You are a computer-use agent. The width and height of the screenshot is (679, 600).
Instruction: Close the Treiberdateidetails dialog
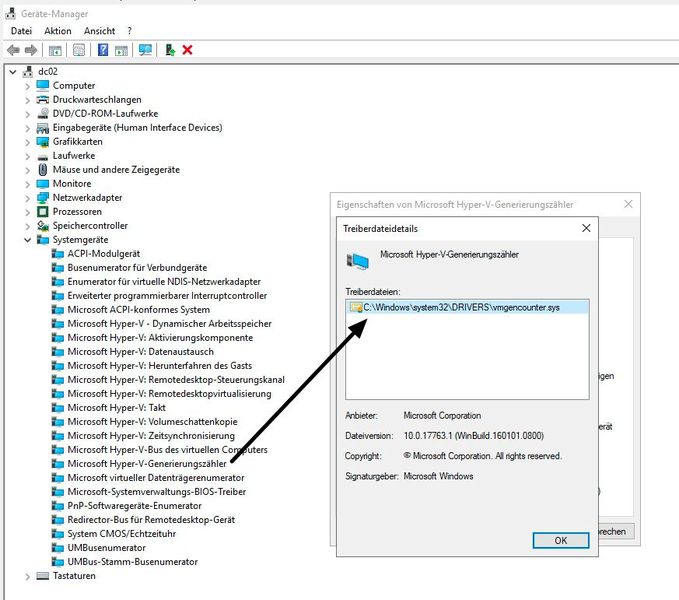(586, 228)
